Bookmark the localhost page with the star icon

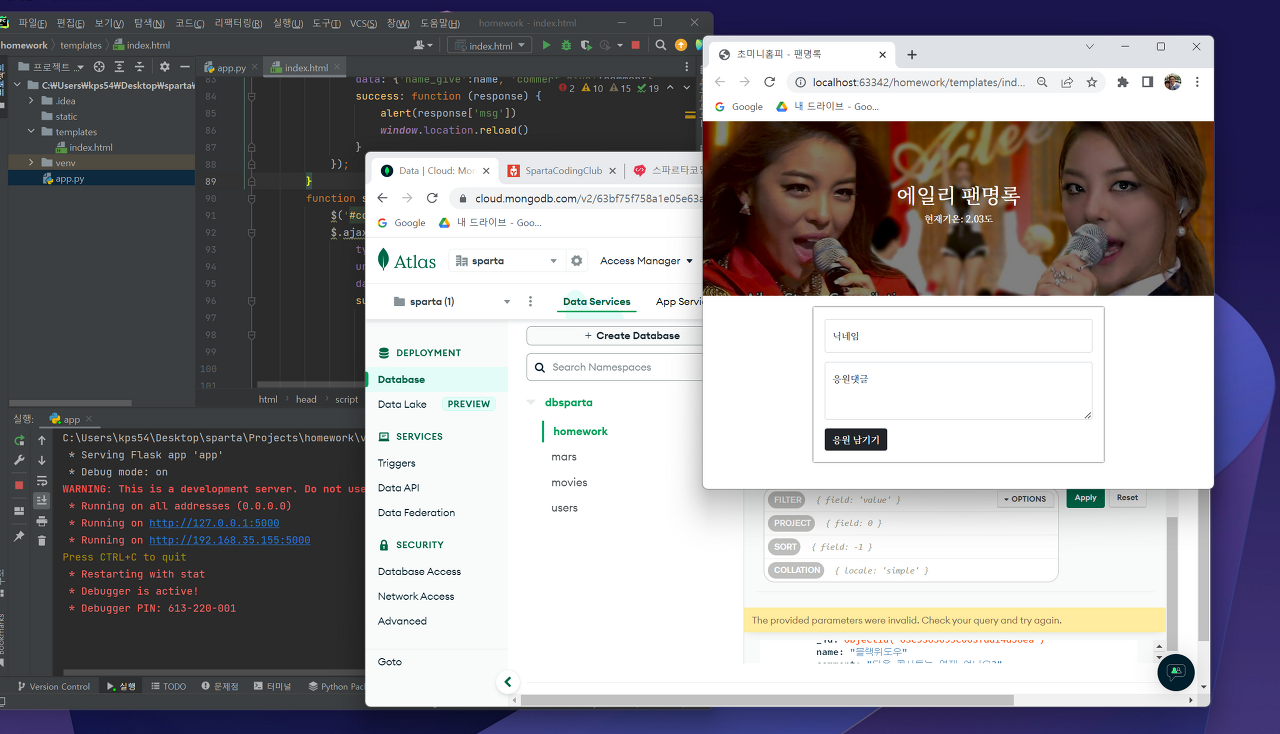(x=1092, y=82)
